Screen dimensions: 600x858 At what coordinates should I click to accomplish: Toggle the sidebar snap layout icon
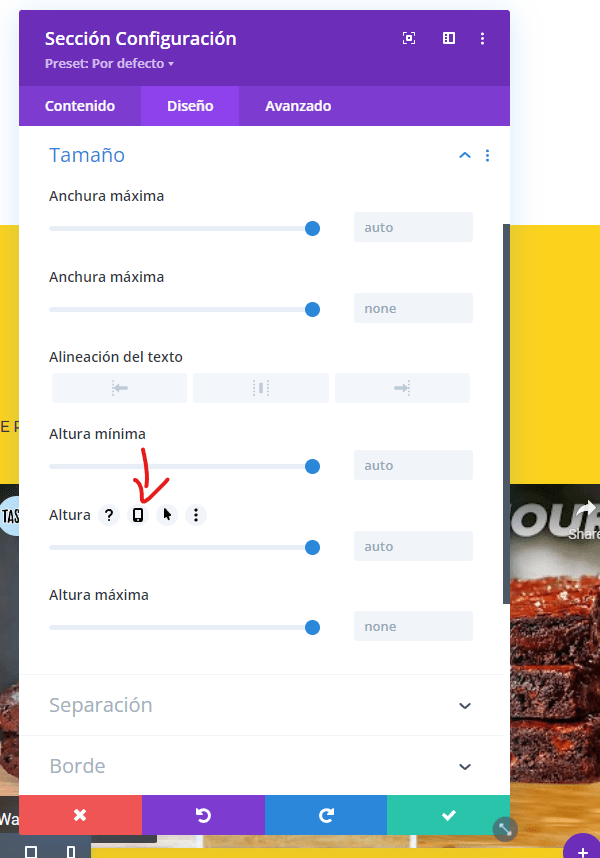448,38
